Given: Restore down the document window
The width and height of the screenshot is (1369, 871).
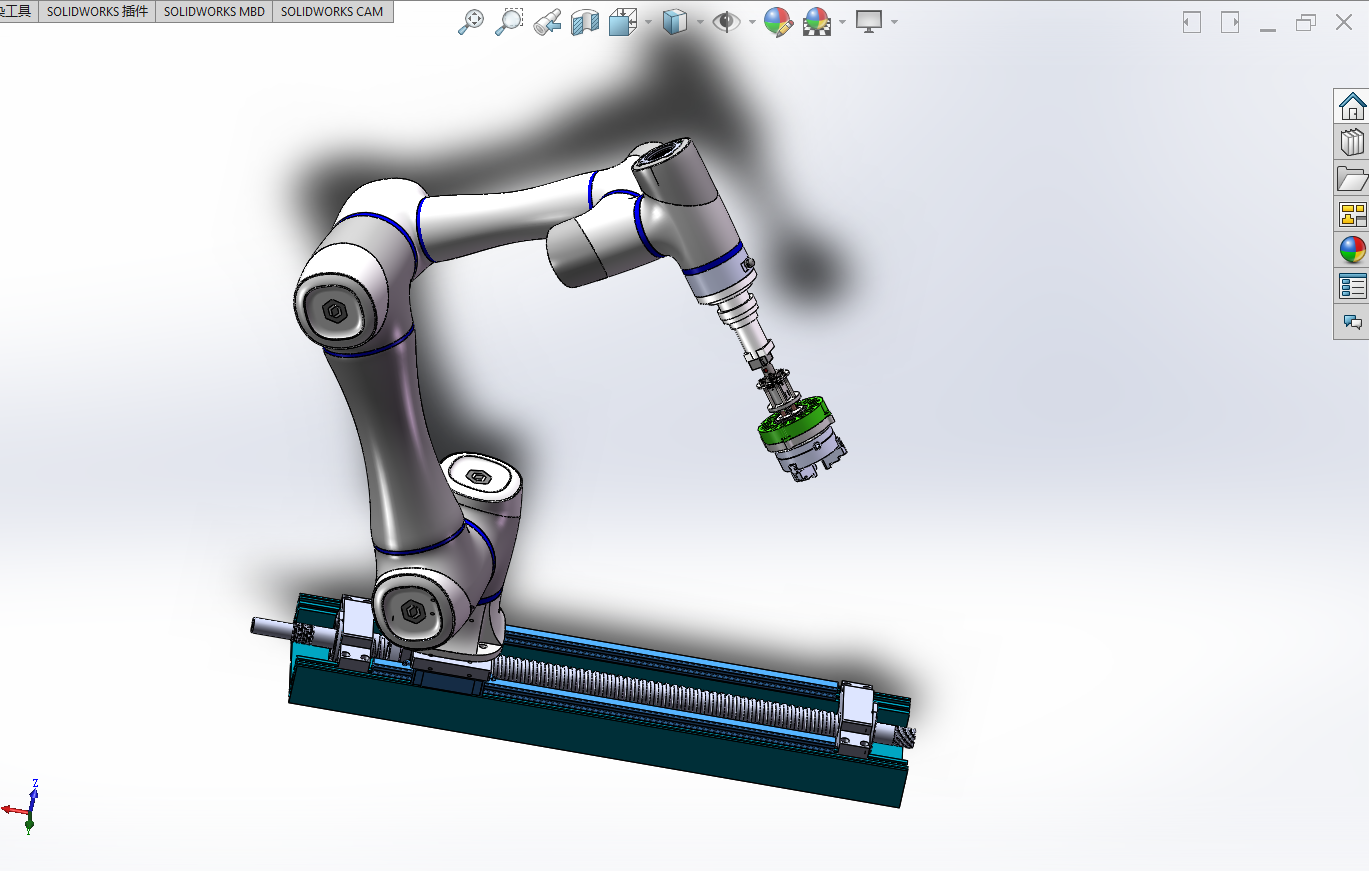Looking at the screenshot, I should pos(1306,22).
